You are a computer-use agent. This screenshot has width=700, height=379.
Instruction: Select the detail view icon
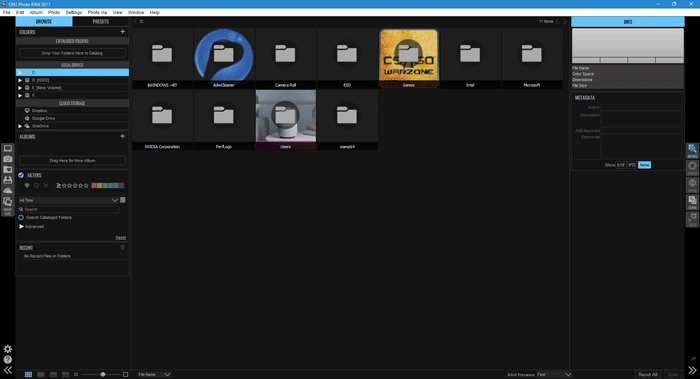tap(41, 375)
